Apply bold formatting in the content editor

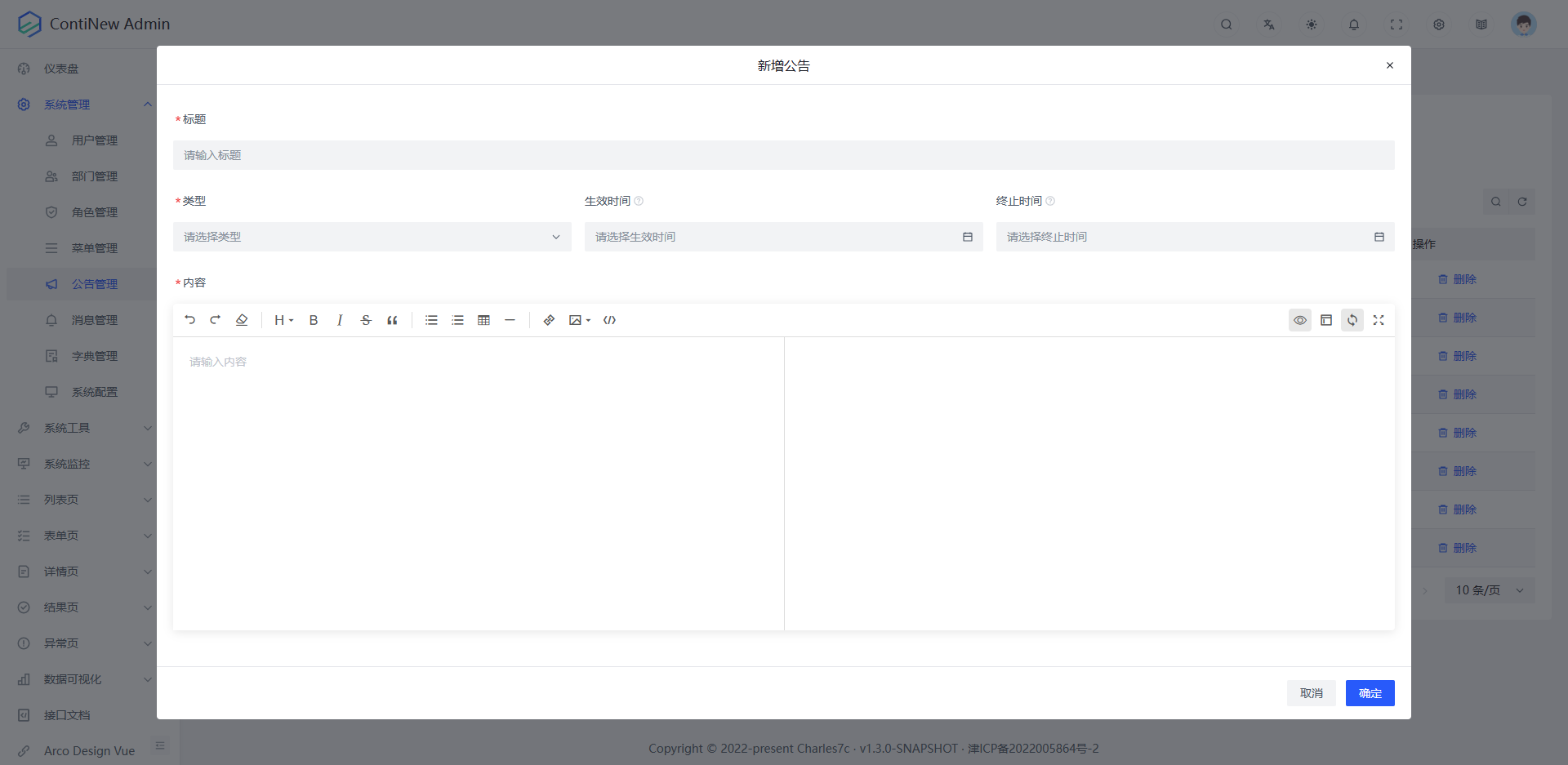pyautogui.click(x=314, y=320)
